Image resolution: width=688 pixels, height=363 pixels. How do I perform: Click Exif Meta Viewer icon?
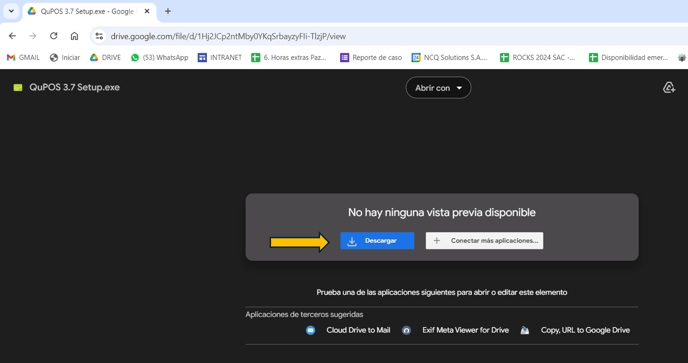(406, 330)
